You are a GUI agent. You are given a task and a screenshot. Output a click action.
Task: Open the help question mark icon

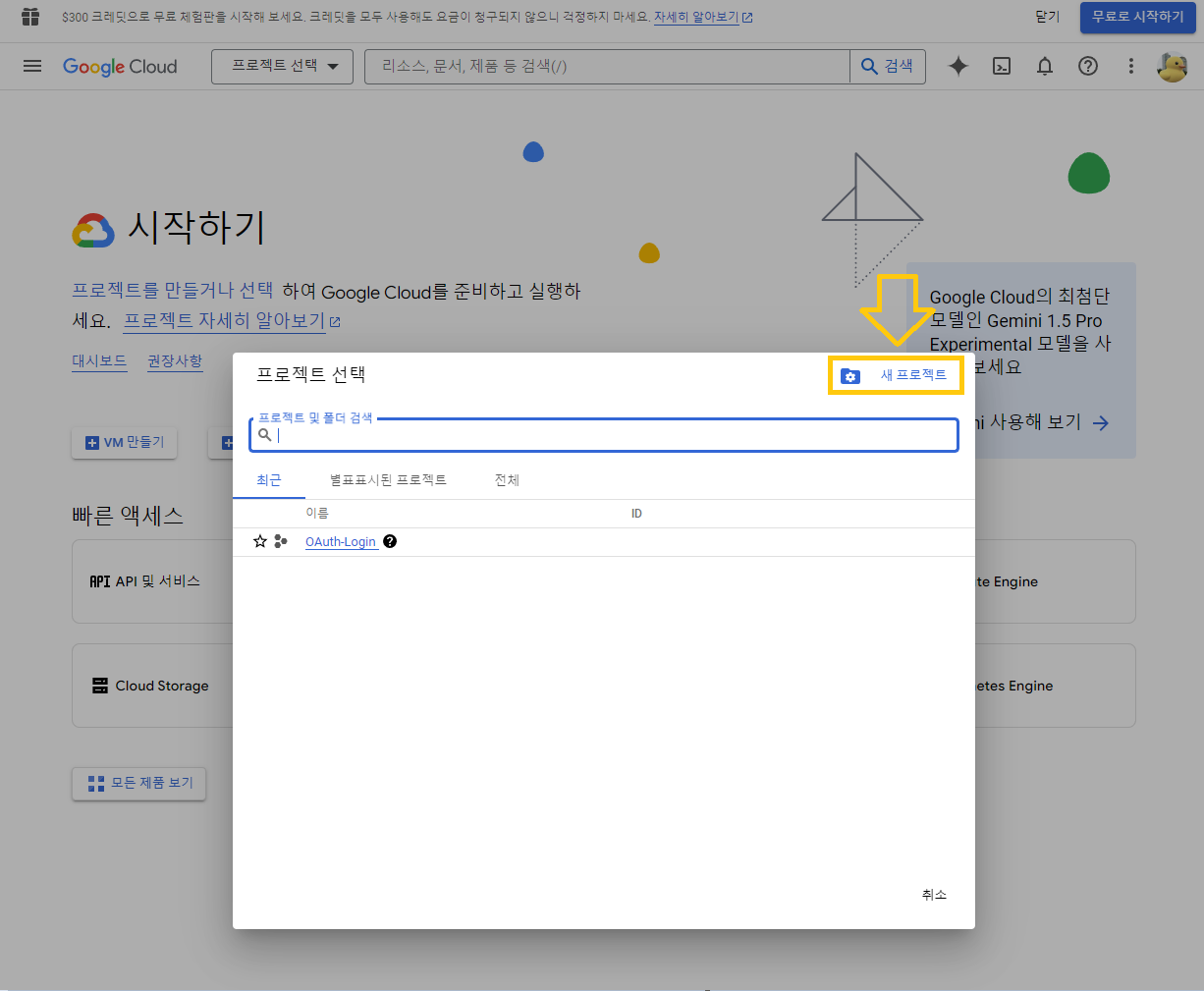click(x=1088, y=66)
